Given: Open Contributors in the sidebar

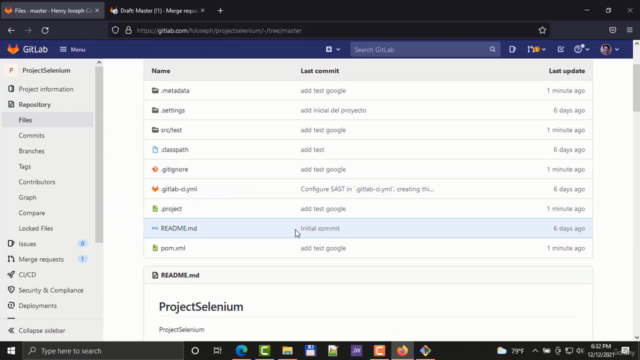Looking at the screenshot, I should [x=37, y=182].
